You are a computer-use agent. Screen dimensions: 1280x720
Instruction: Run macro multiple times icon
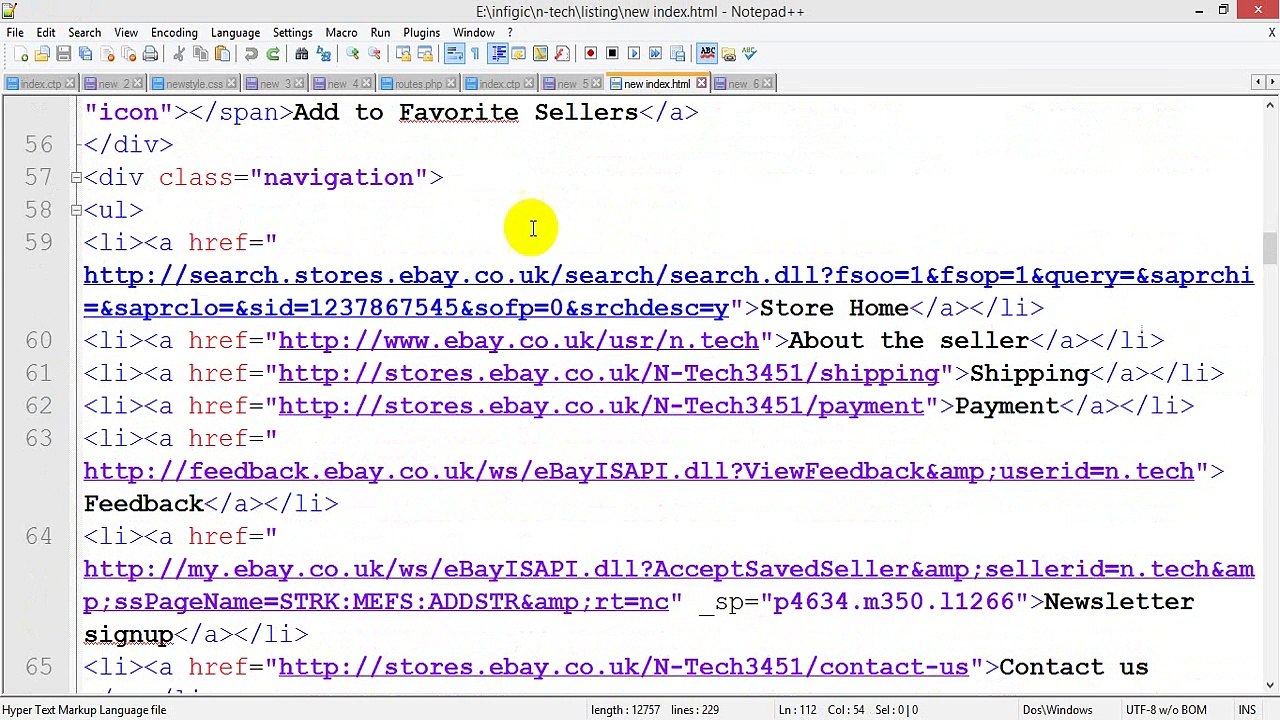pos(655,54)
